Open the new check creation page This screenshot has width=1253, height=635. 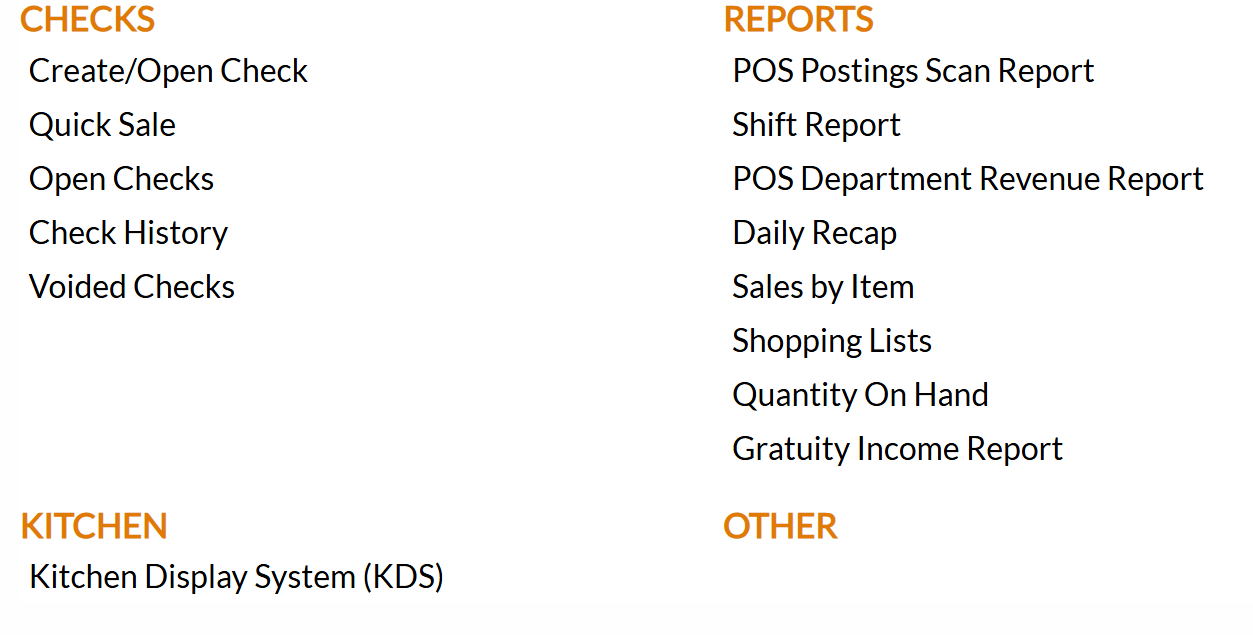tap(168, 71)
